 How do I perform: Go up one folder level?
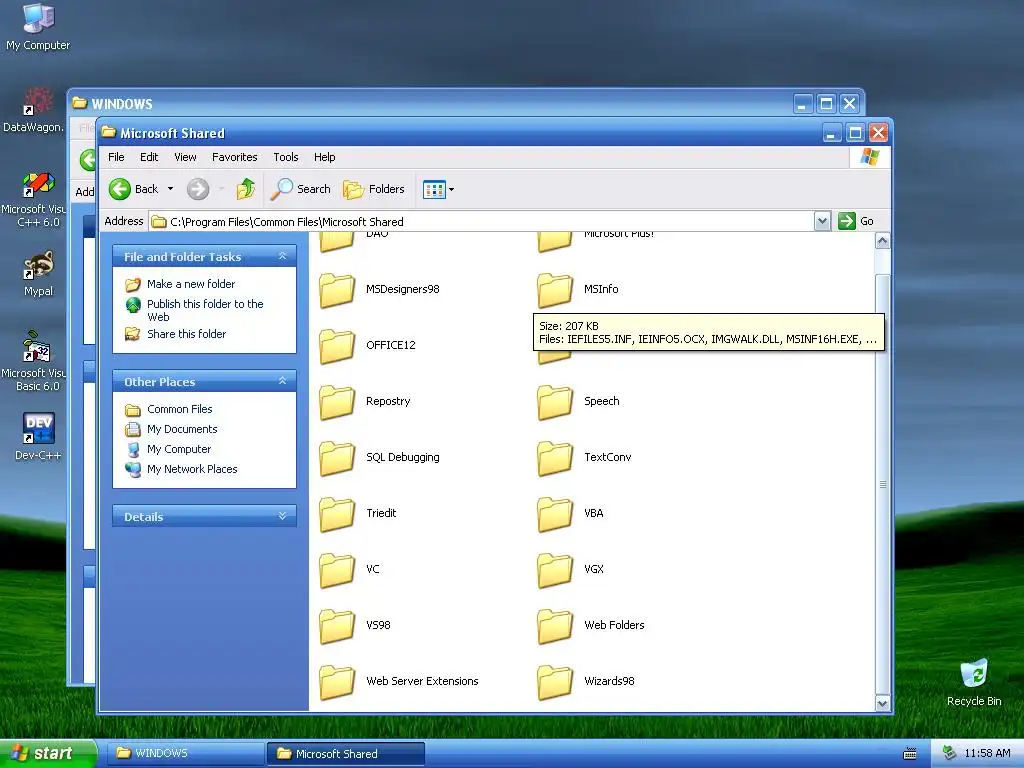coord(246,189)
